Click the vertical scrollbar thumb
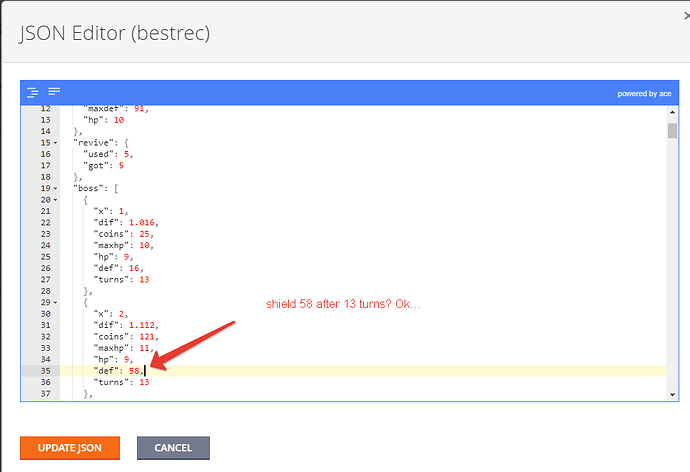 click(672, 131)
